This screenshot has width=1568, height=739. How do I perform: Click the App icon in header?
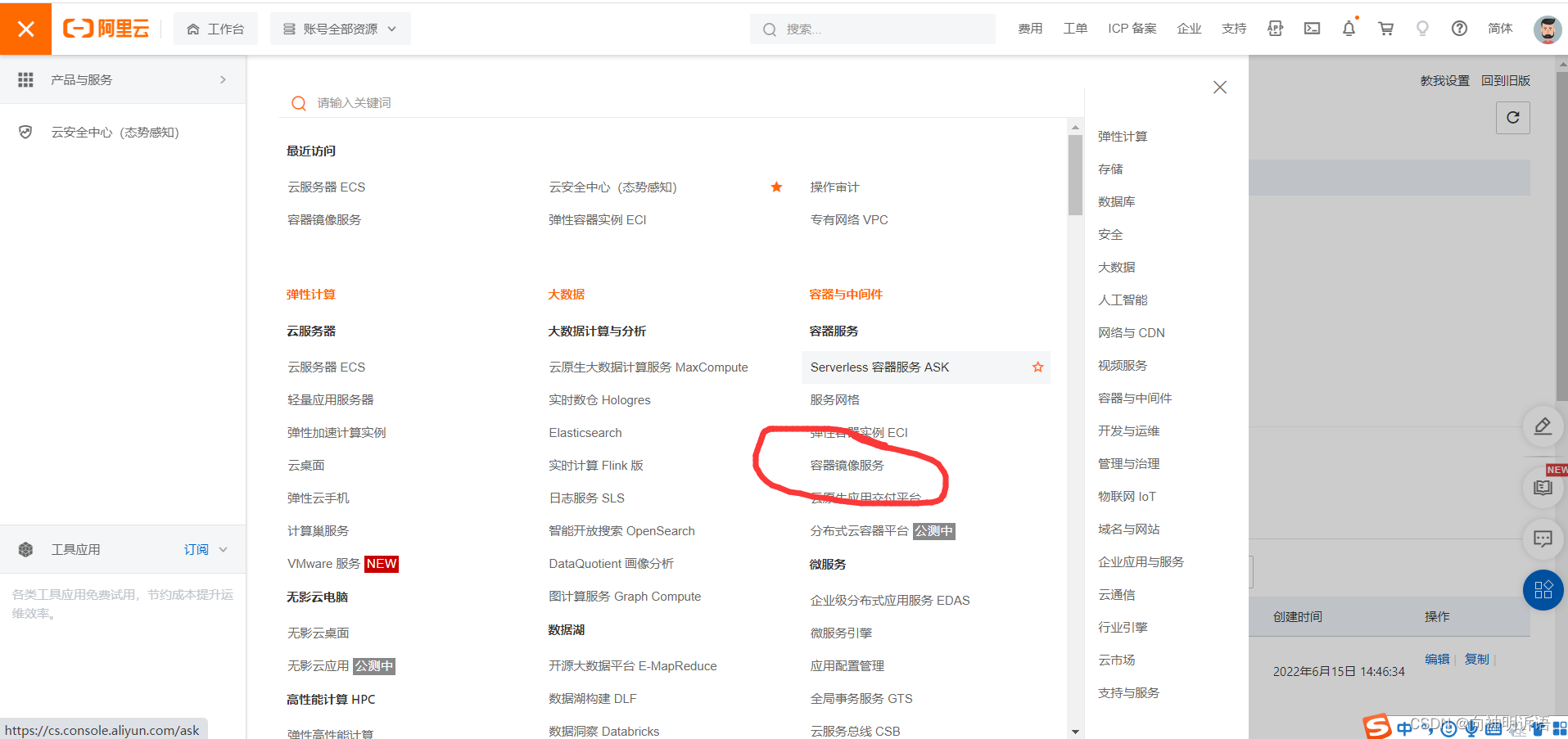(1275, 29)
